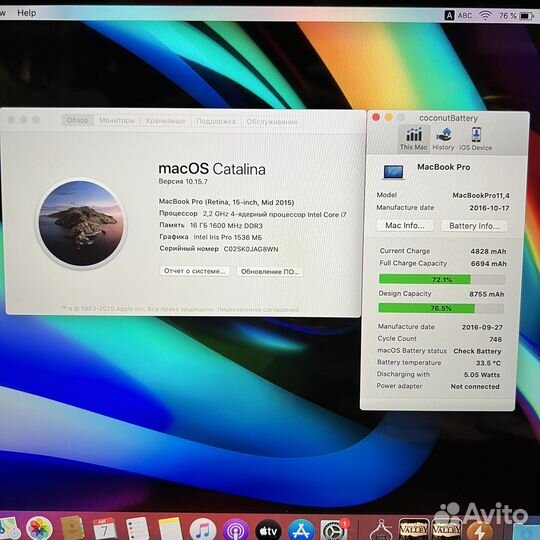Click the 6694 mAh full charge capacity value
The width and height of the screenshot is (540, 540).
pyautogui.click(x=488, y=264)
